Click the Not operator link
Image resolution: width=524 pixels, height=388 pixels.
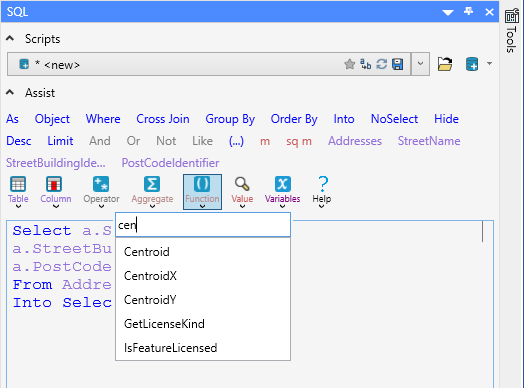[166, 141]
